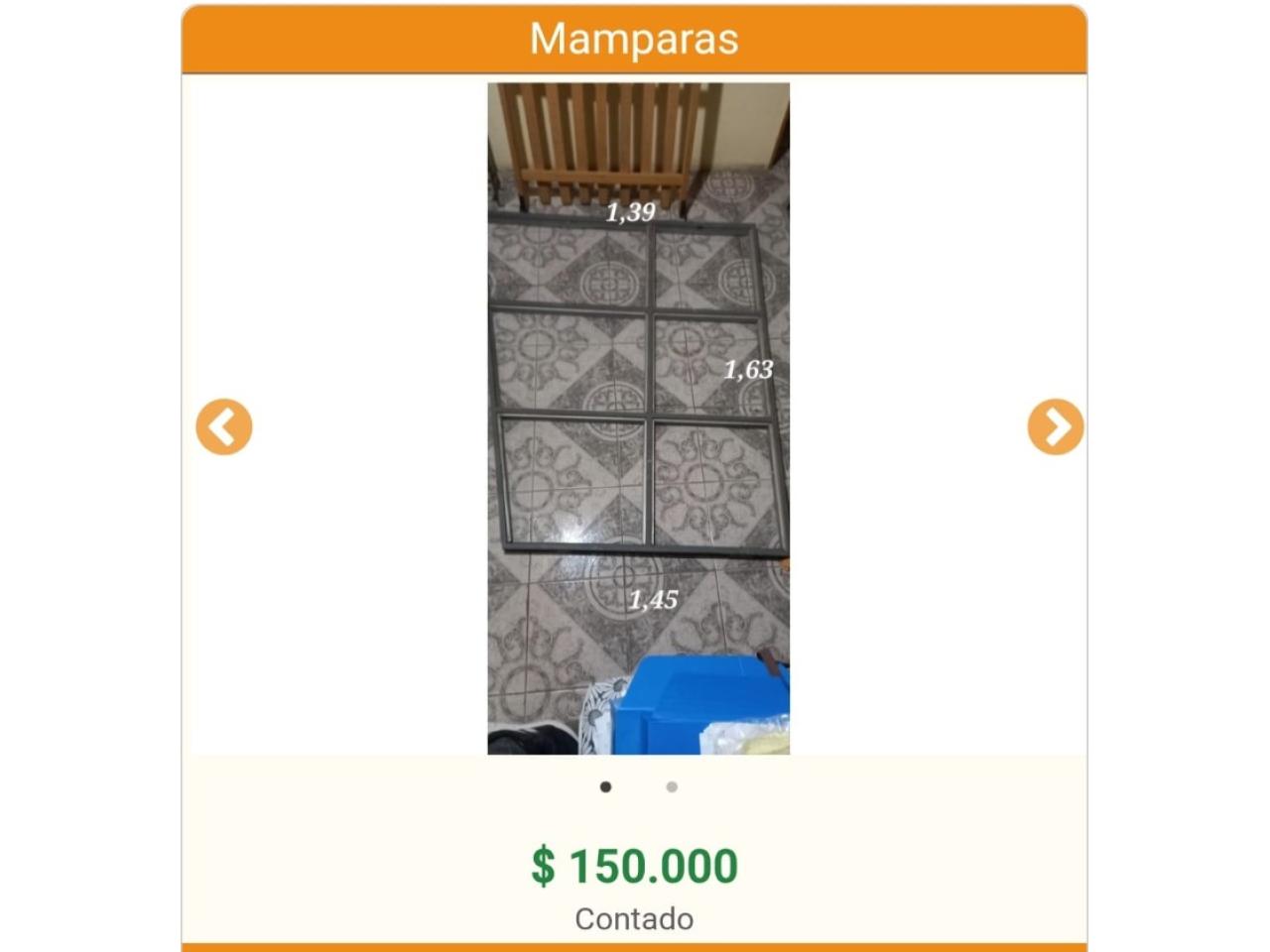The height and width of the screenshot is (952, 1270).
Task: Tap the 1,63 measurement label
Action: pos(748,370)
